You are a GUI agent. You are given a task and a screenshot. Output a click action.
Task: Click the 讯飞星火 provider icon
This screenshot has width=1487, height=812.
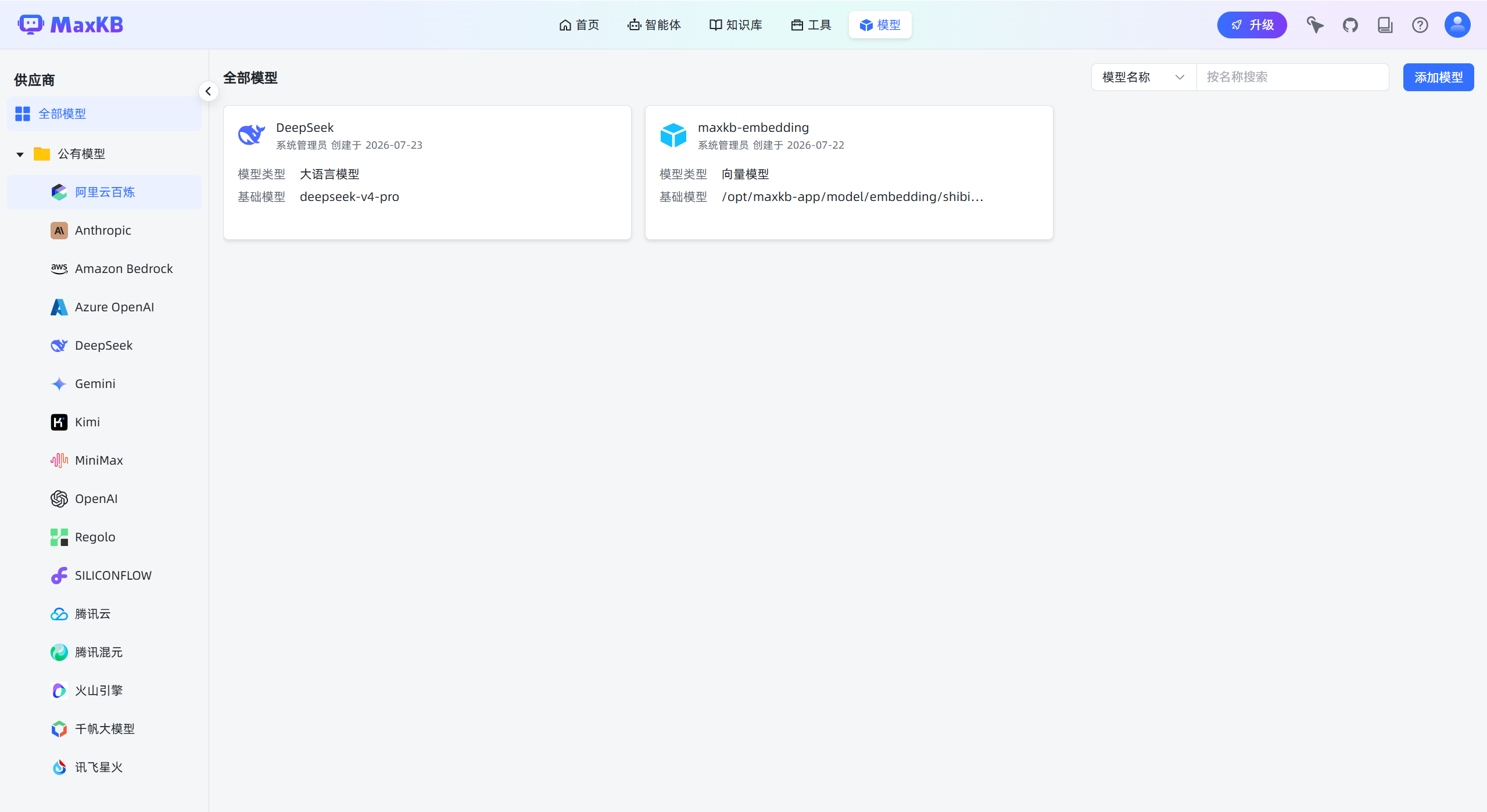pos(59,767)
